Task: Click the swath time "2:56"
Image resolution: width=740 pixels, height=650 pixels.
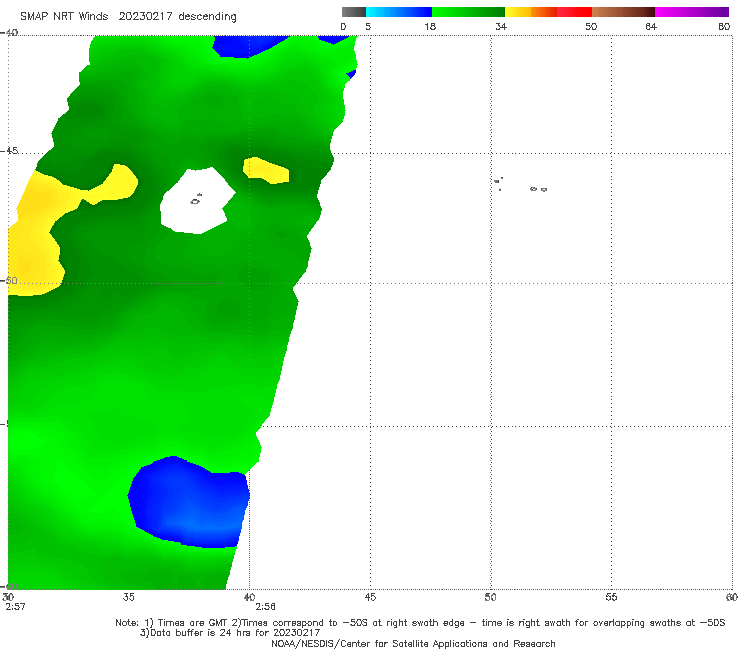Action: tap(266, 607)
